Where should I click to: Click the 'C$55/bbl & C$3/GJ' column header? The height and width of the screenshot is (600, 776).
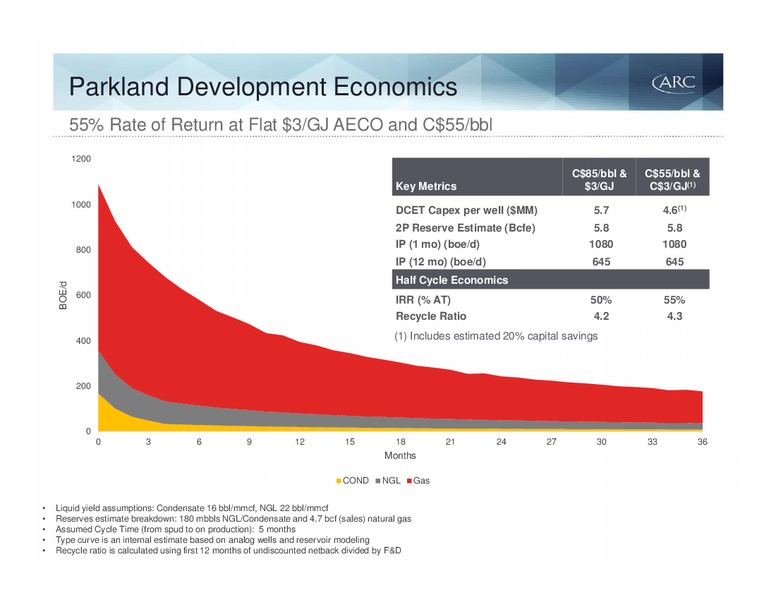click(673, 180)
